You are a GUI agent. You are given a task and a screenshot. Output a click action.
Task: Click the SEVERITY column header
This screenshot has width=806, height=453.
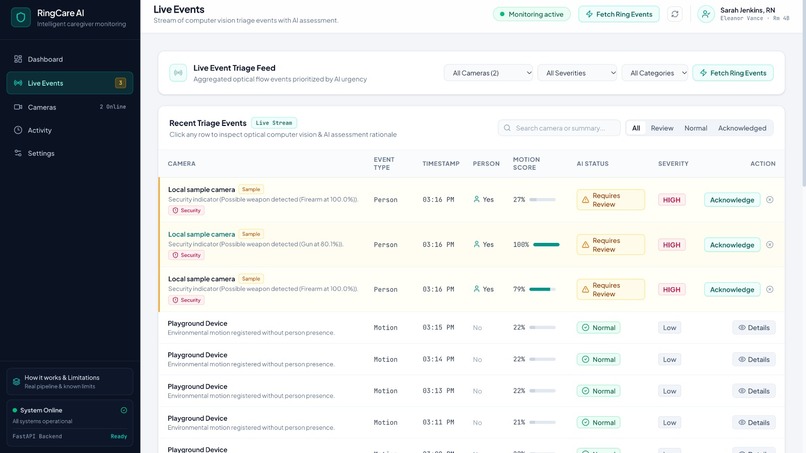click(x=673, y=164)
